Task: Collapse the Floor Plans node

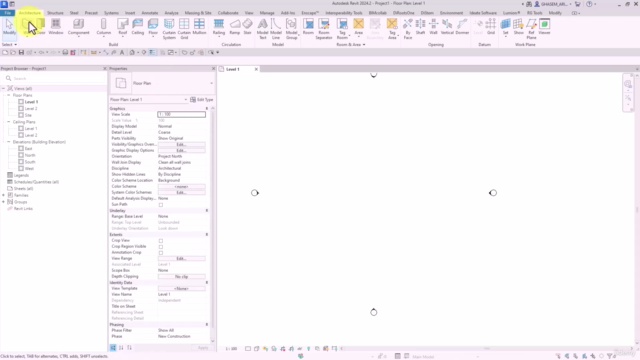Action: pyautogui.click(x=9, y=95)
